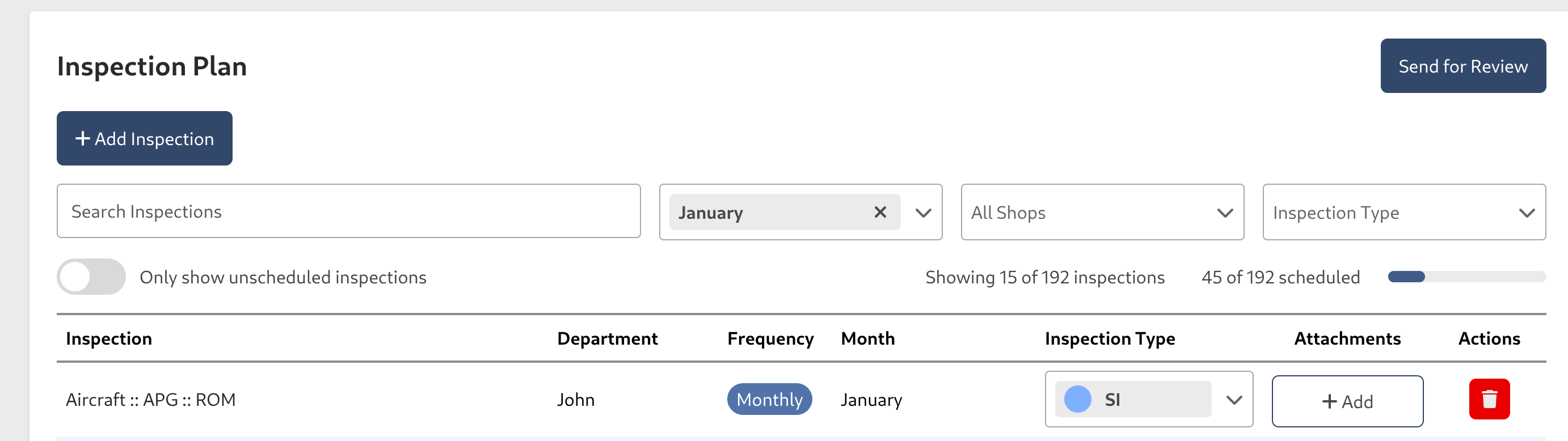
Task: Click the Add Inspection button
Action: pyautogui.click(x=144, y=138)
